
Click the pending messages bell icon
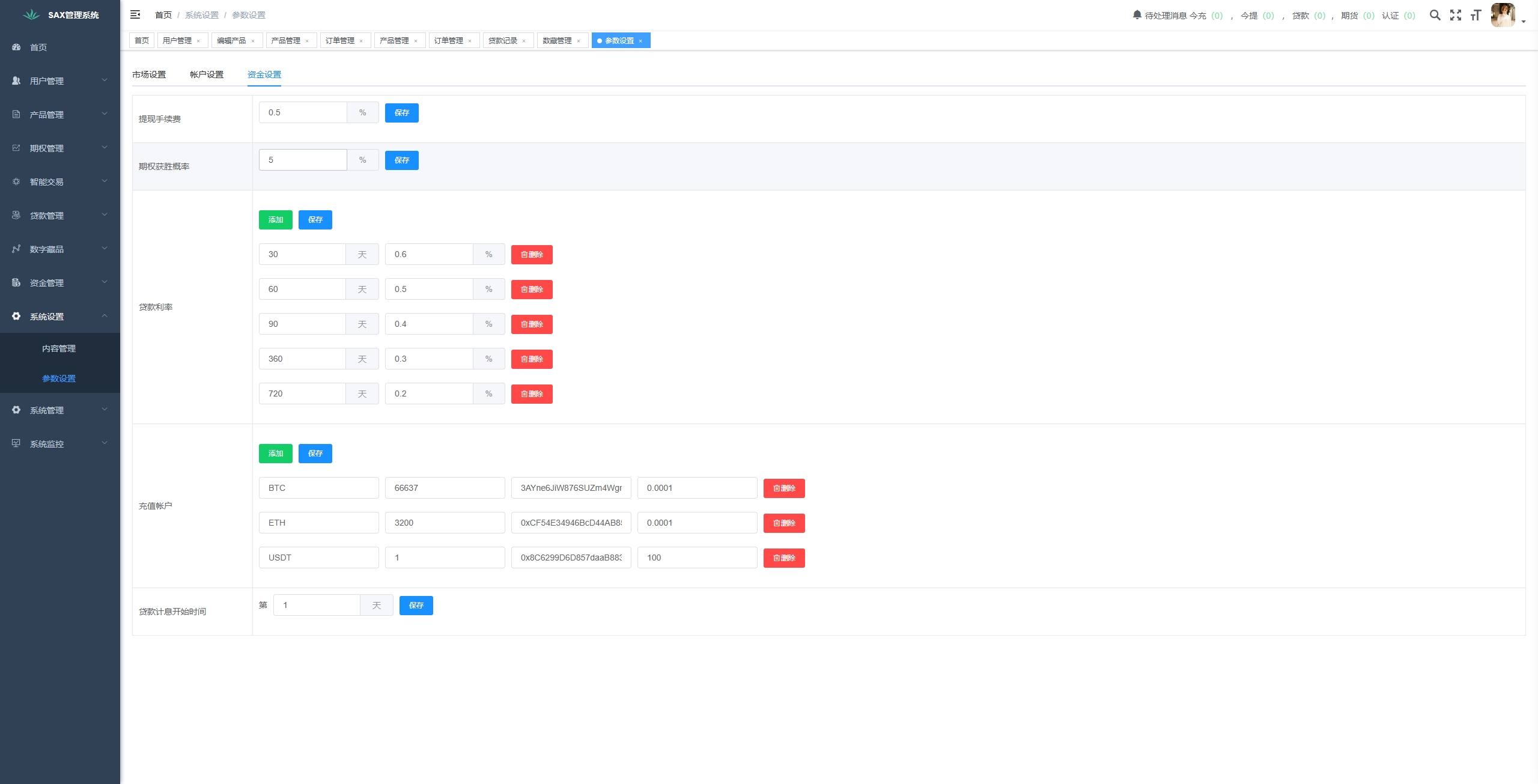point(1137,15)
